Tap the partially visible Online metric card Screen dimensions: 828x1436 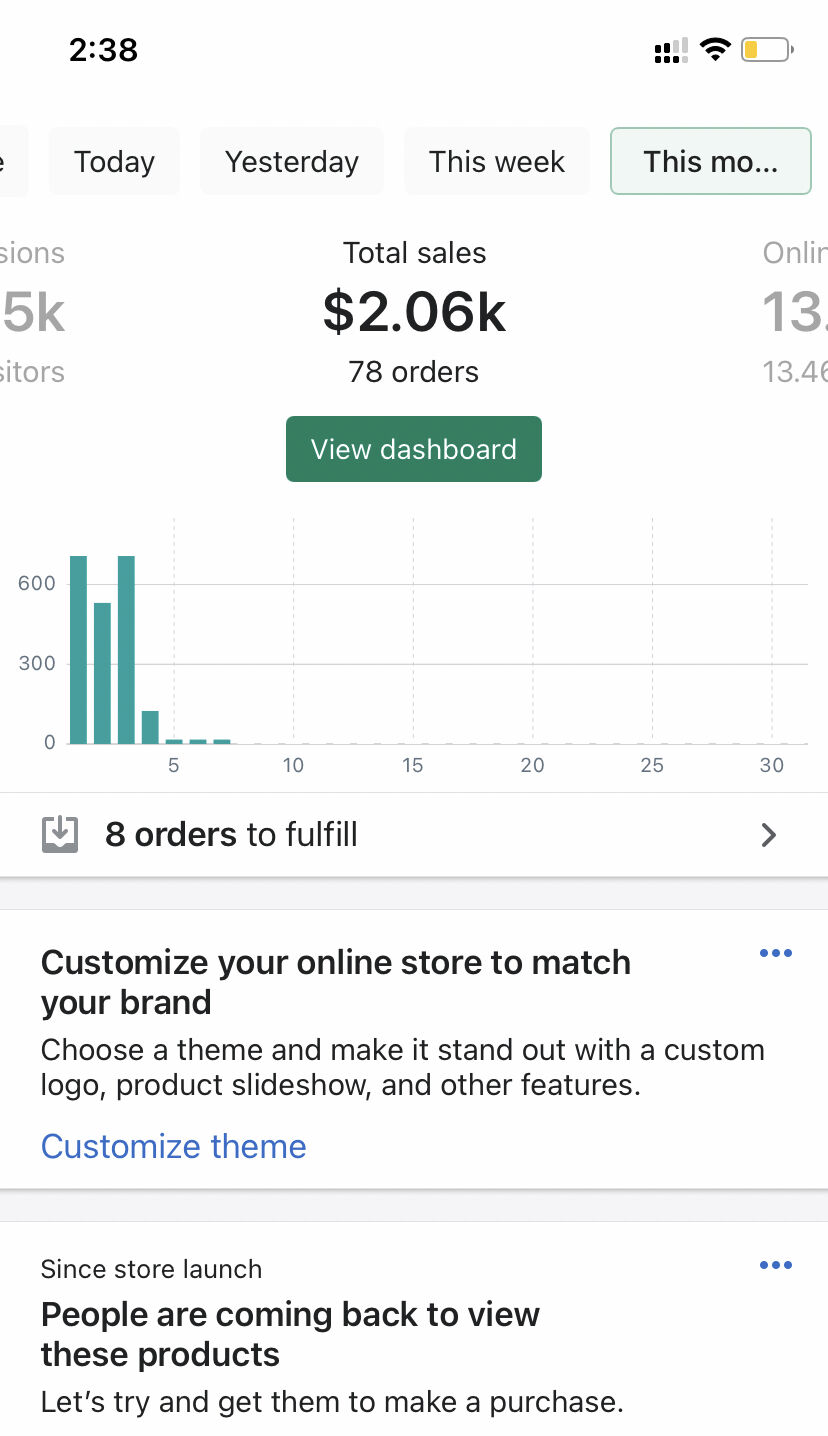795,312
